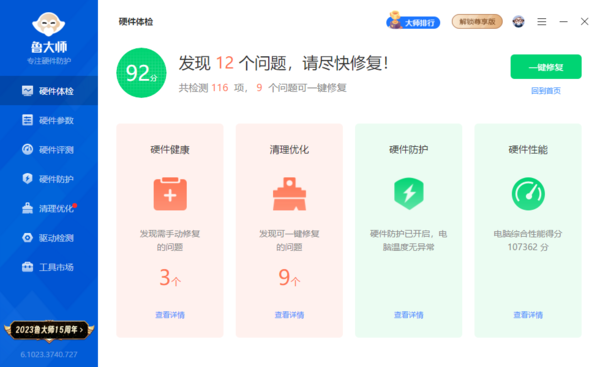Viewport: 600px width, 367px height.
Task: Open 清理优化 in the sidebar
Action: 49,208
